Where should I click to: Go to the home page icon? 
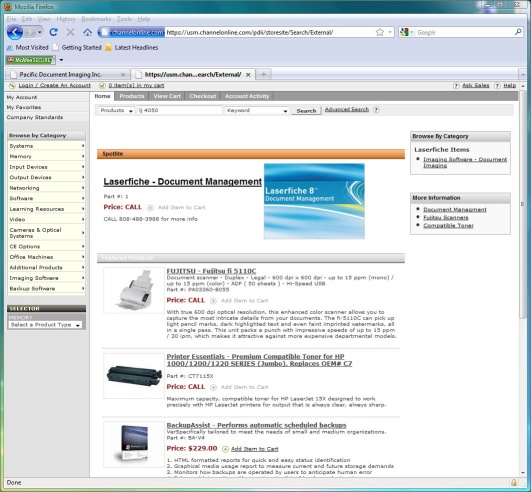click(x=87, y=33)
